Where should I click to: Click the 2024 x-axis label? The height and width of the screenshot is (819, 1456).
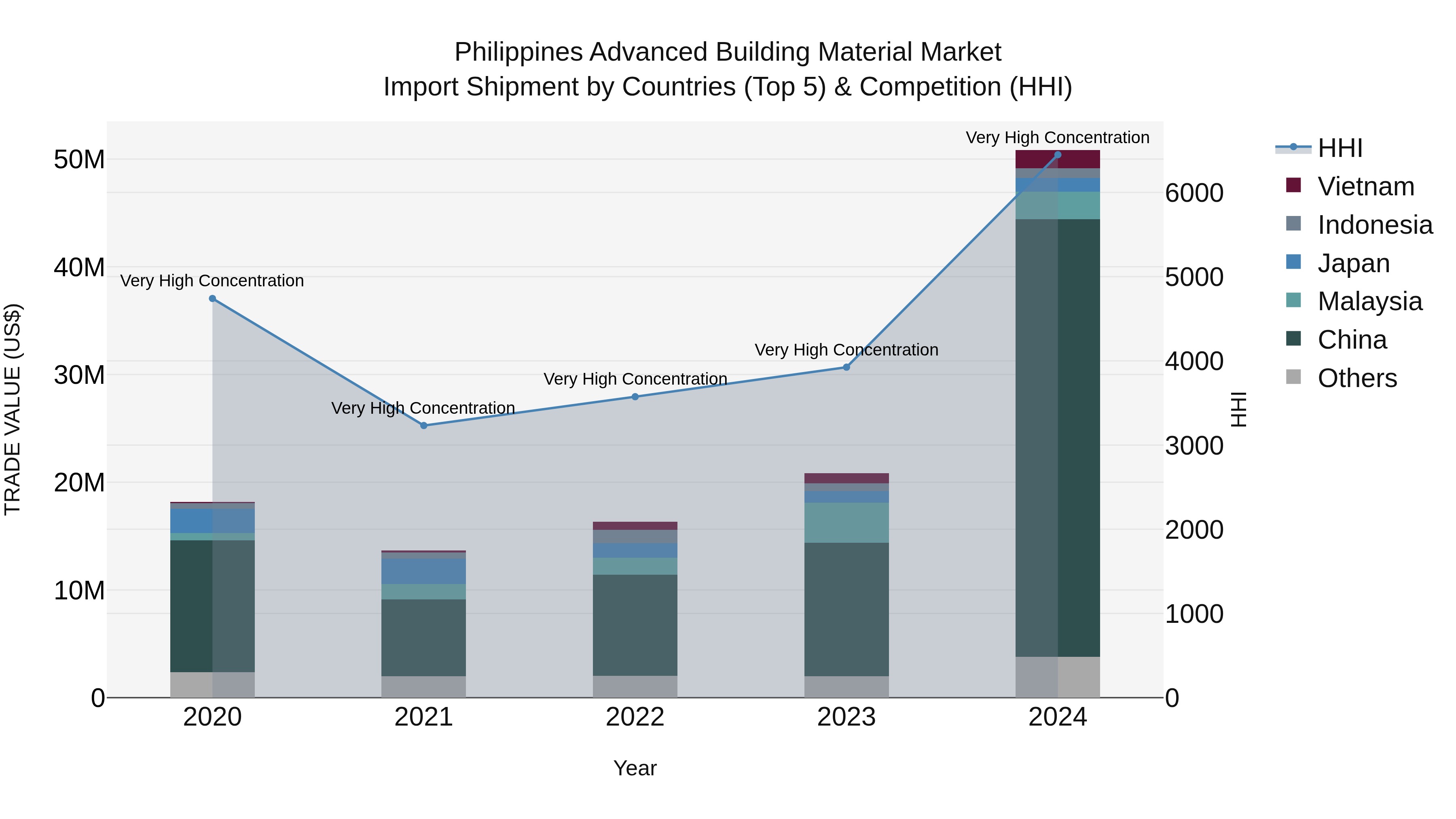tap(1058, 717)
